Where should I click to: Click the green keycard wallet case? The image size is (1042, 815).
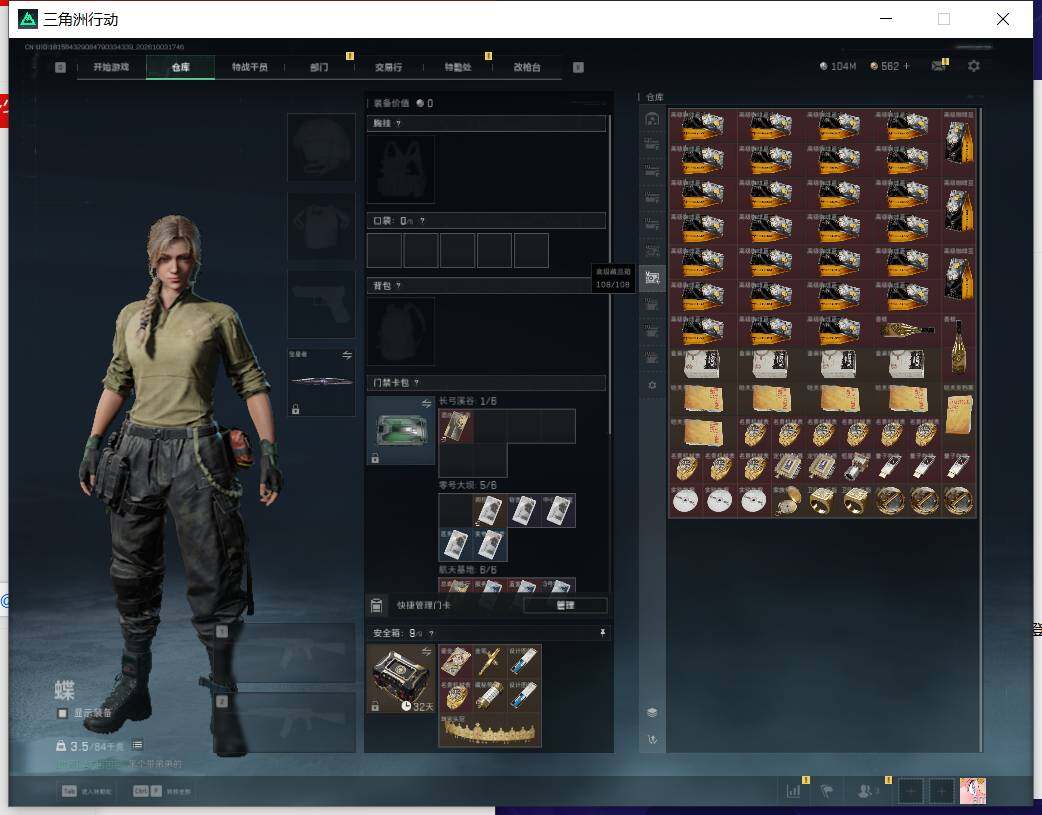401,430
